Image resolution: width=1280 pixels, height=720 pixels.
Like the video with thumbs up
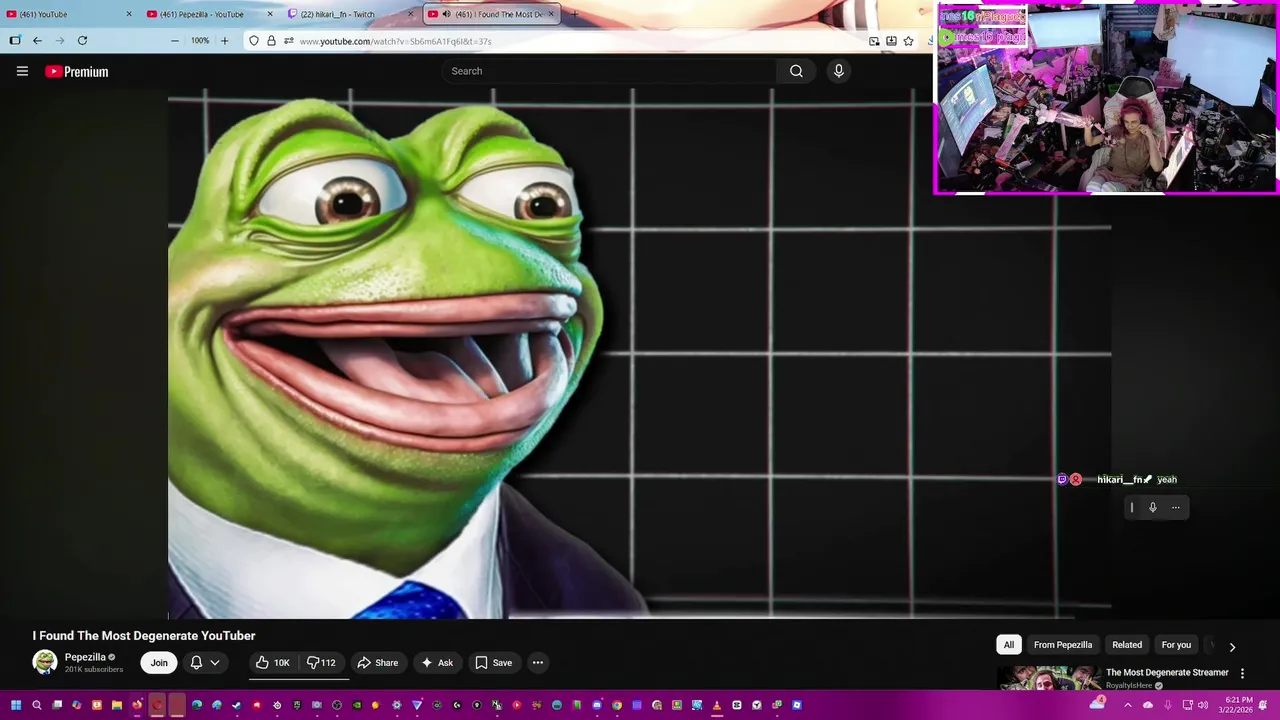[x=272, y=662]
